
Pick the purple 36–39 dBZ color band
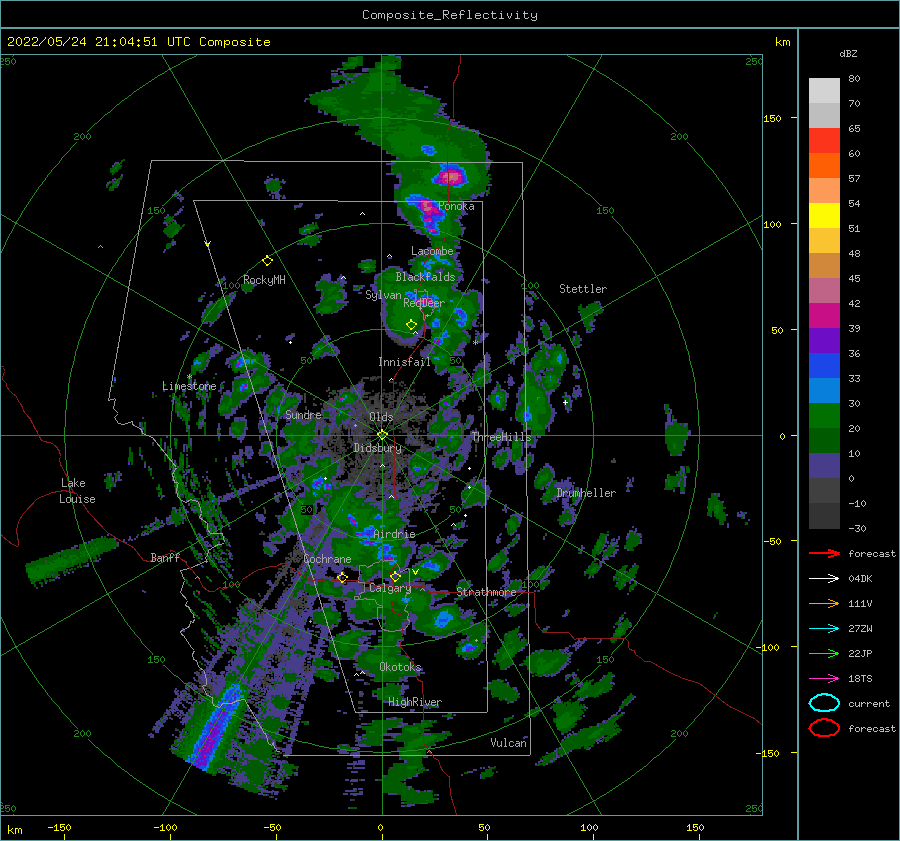824,341
